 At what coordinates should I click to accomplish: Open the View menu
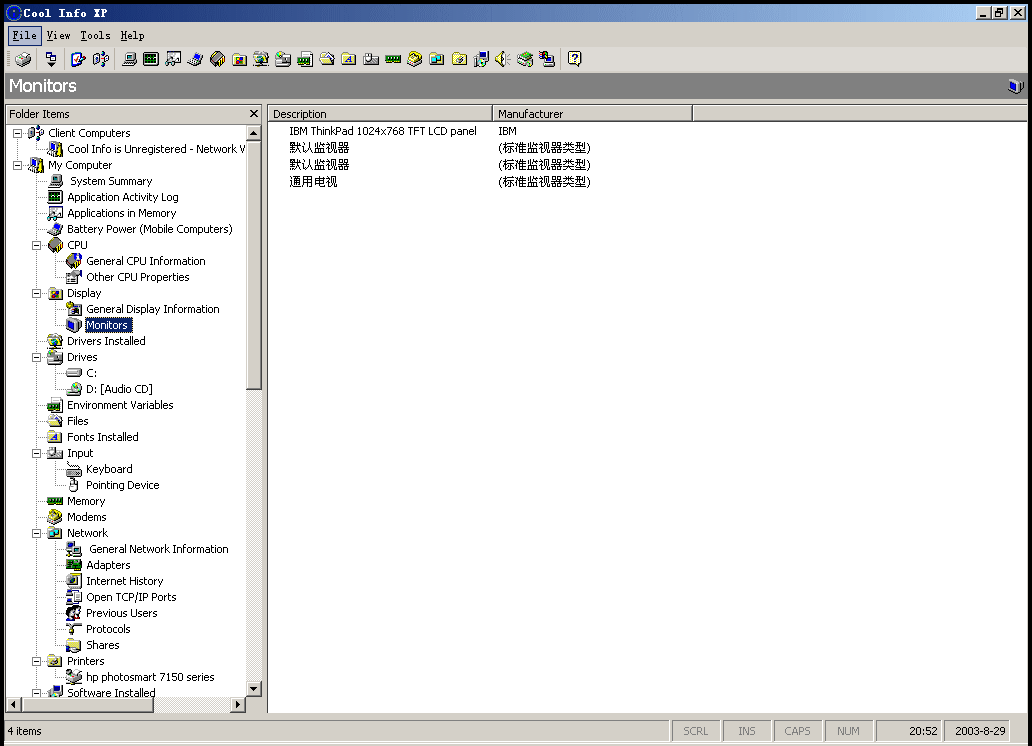coord(59,36)
